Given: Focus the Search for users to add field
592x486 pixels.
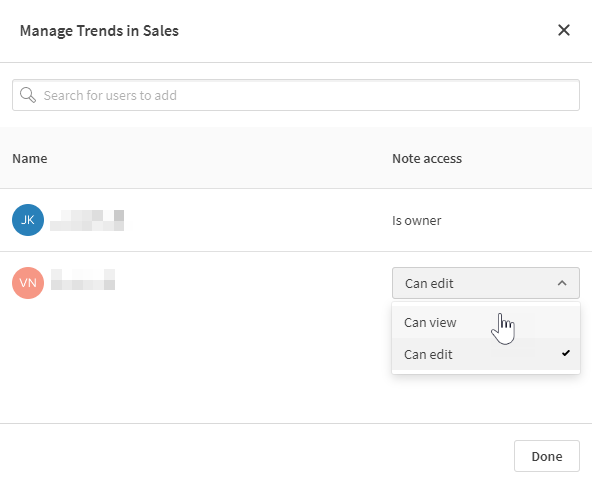Looking at the screenshot, I should coord(296,95).
